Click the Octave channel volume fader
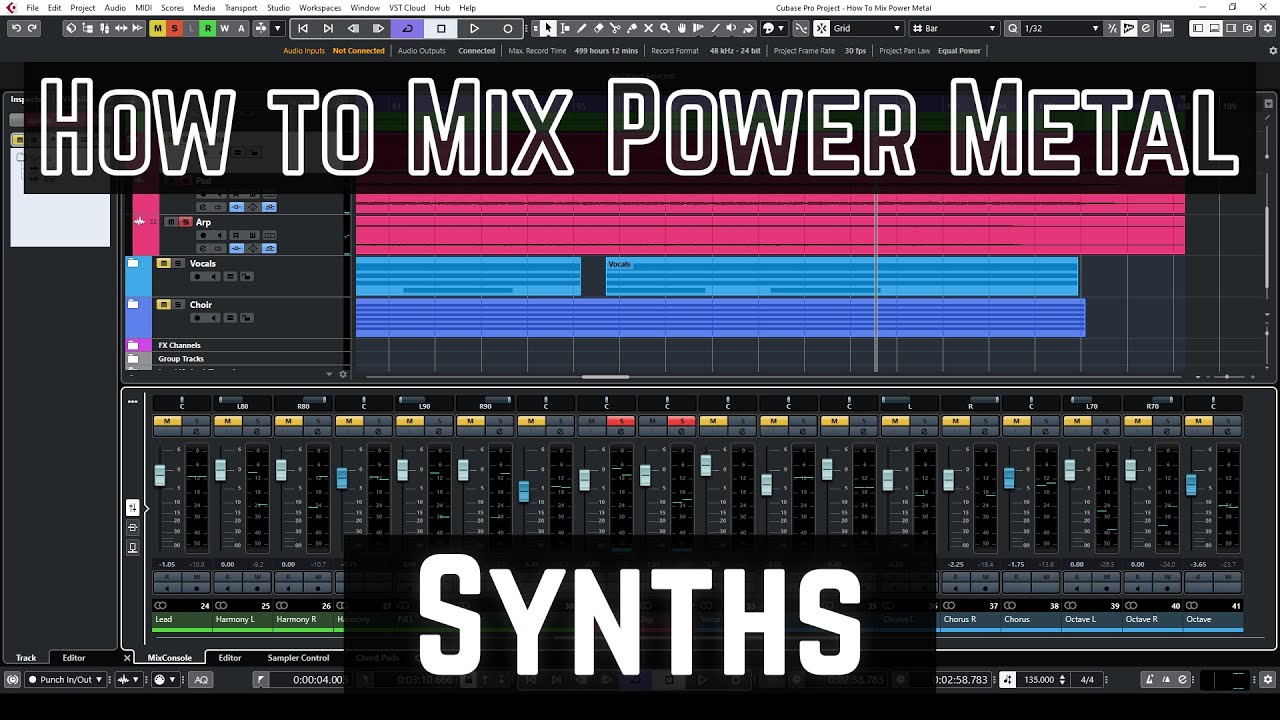1280x720 pixels. coord(1191,484)
